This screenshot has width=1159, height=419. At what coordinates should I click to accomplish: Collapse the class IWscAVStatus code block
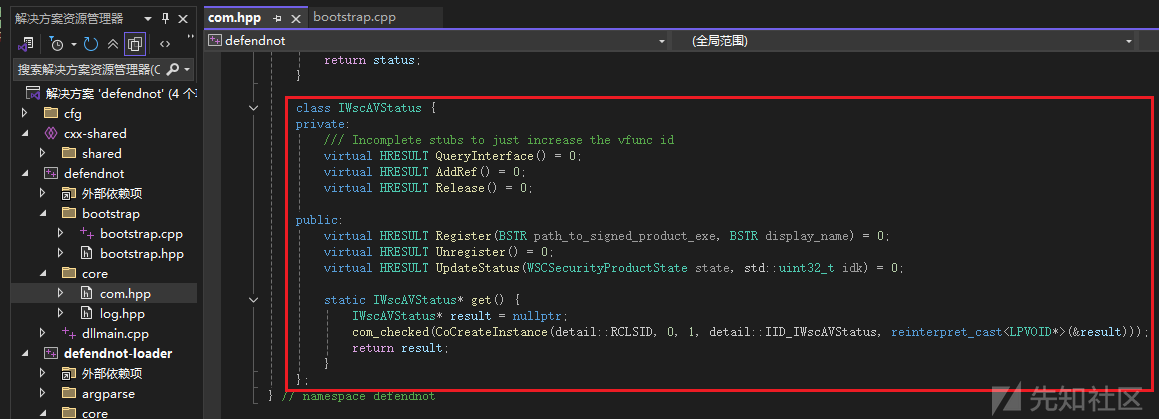coord(254,108)
